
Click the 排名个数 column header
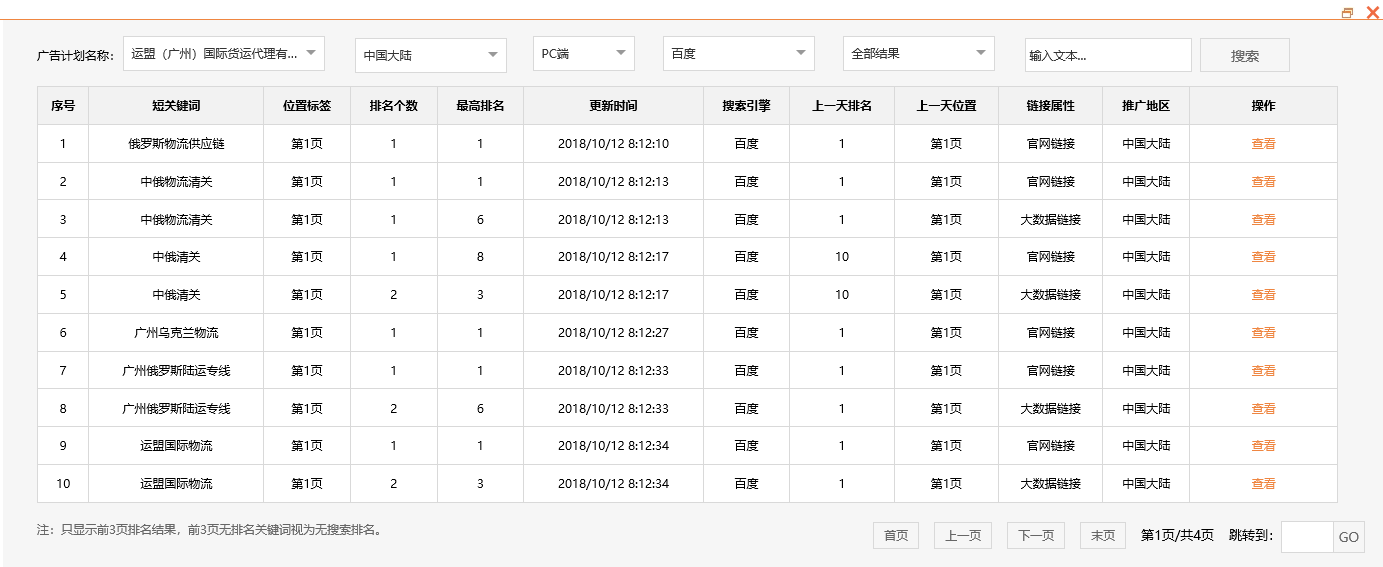click(x=394, y=106)
